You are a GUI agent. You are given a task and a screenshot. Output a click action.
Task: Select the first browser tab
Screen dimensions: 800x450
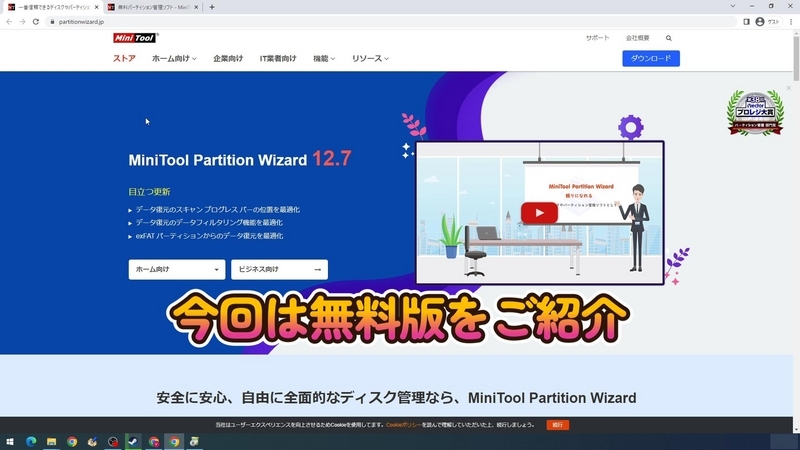pyautogui.click(x=51, y=7)
